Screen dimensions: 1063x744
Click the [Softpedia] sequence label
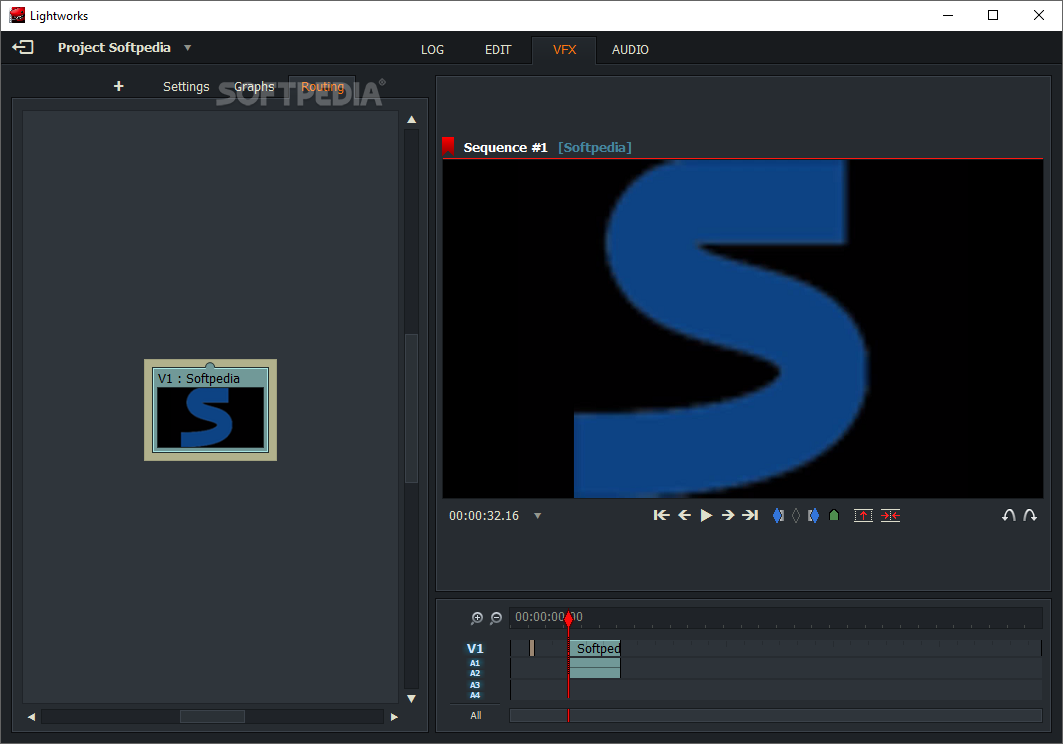tap(595, 147)
